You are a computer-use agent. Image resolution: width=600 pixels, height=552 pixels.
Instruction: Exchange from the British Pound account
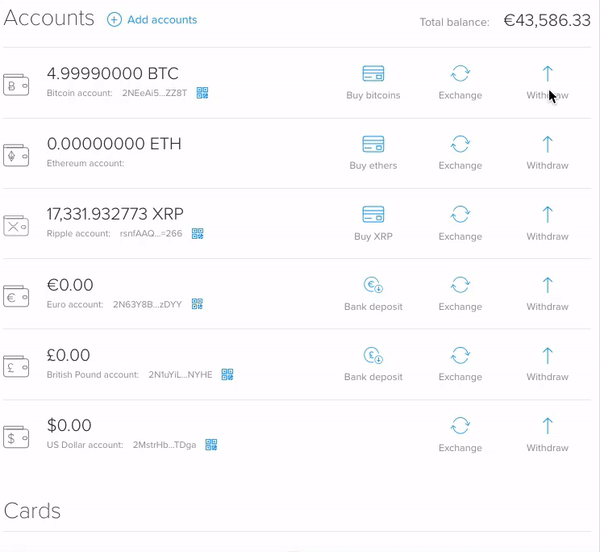point(460,364)
